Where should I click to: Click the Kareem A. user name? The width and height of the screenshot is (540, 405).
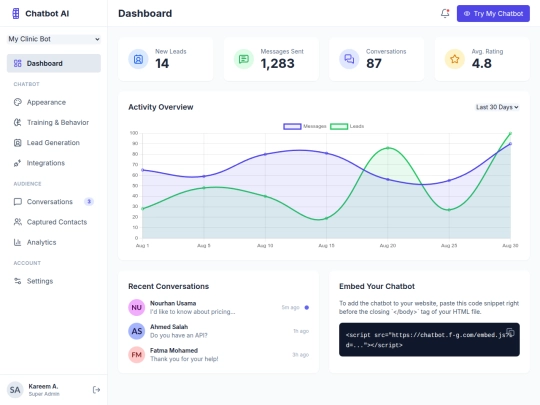click(43, 386)
